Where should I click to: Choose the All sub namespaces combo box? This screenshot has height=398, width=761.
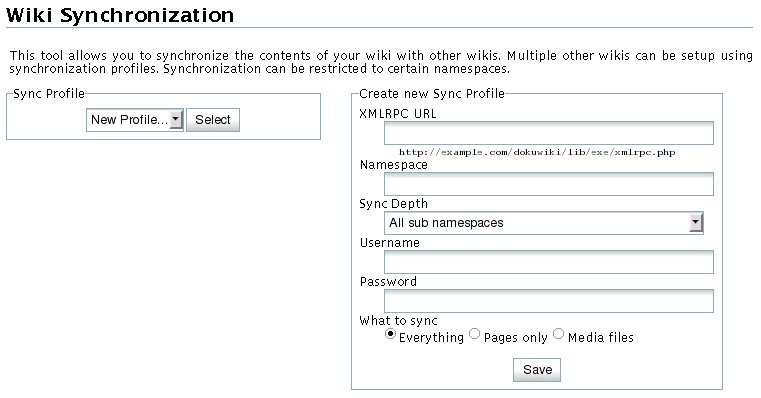click(544, 223)
